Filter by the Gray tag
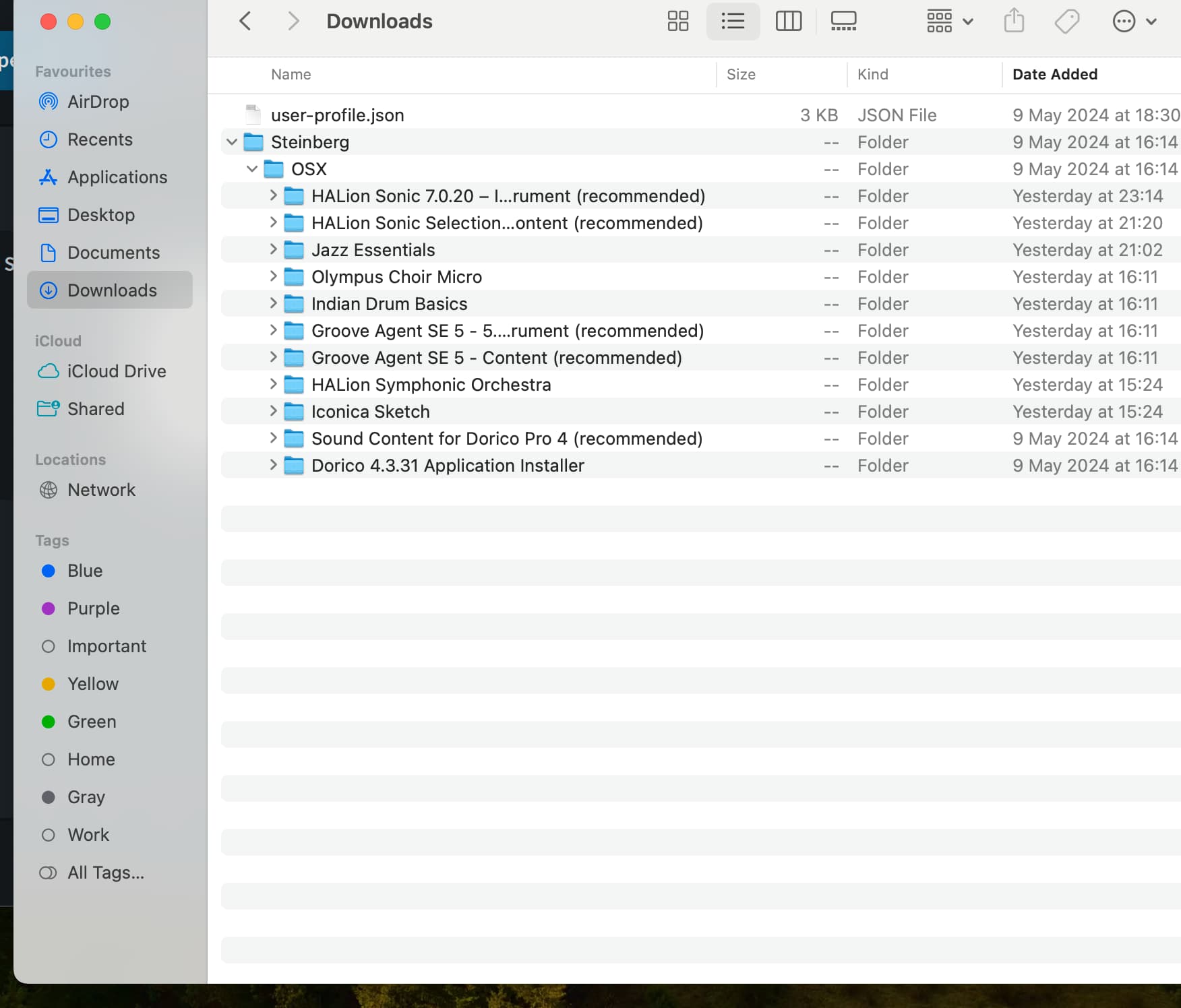Image resolution: width=1181 pixels, height=1008 pixels. (x=110, y=797)
